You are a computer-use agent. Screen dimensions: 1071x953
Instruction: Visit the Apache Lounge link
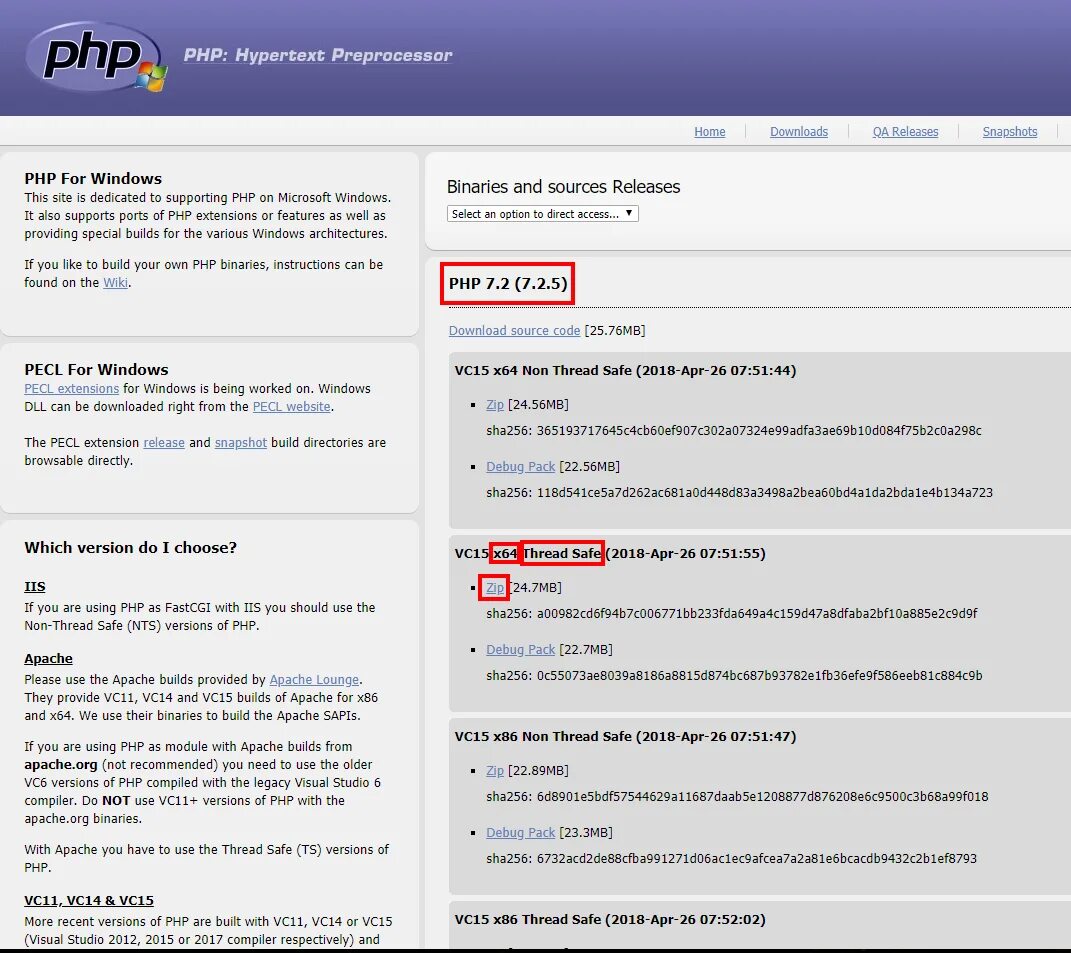point(314,680)
